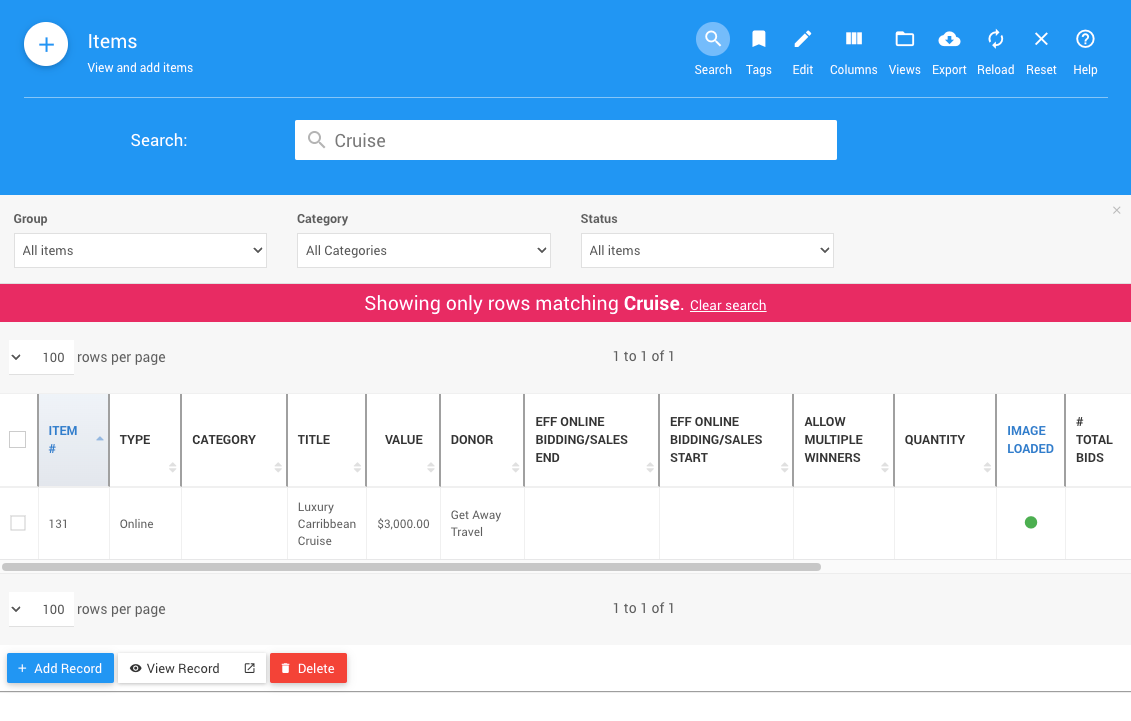Viewport: 1131px width, 721px height.
Task: Expand the Status dropdown
Action: pyautogui.click(x=707, y=250)
